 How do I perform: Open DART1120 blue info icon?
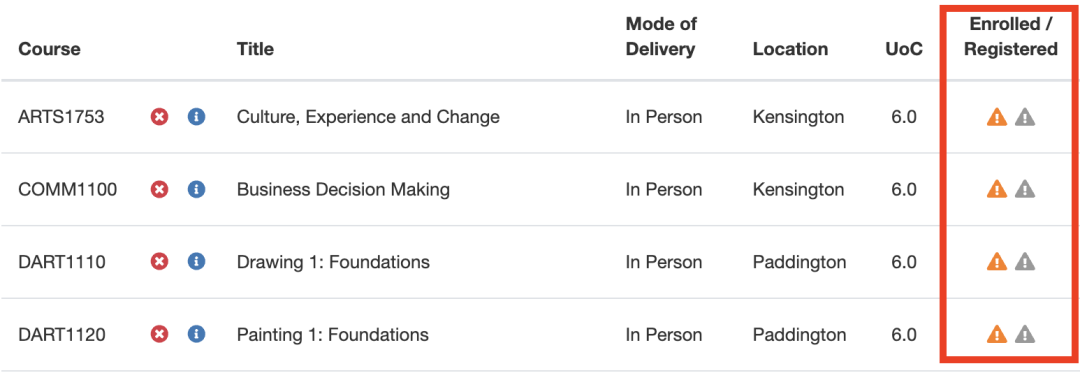click(x=196, y=335)
